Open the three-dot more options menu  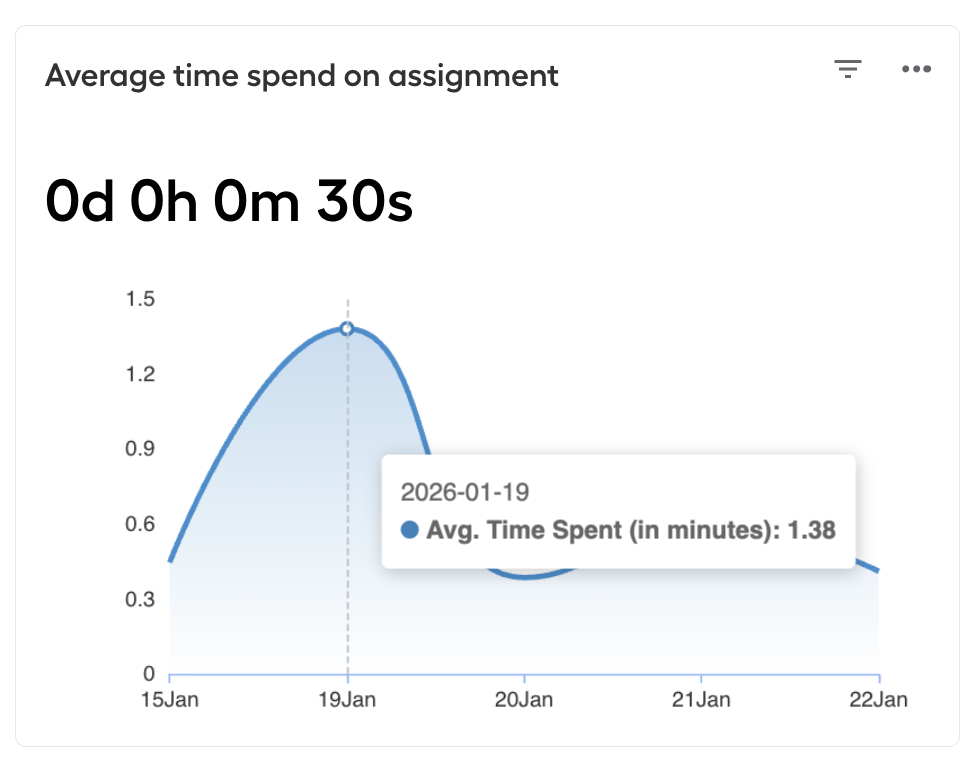(x=916, y=69)
